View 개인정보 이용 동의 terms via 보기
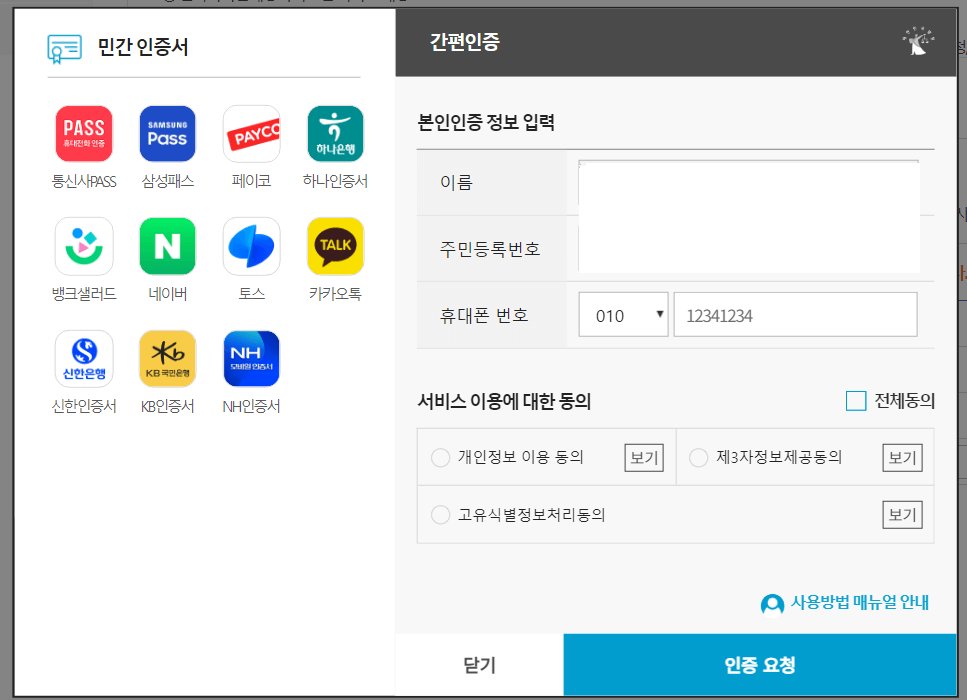Image resolution: width=967 pixels, height=700 pixels. [x=644, y=458]
